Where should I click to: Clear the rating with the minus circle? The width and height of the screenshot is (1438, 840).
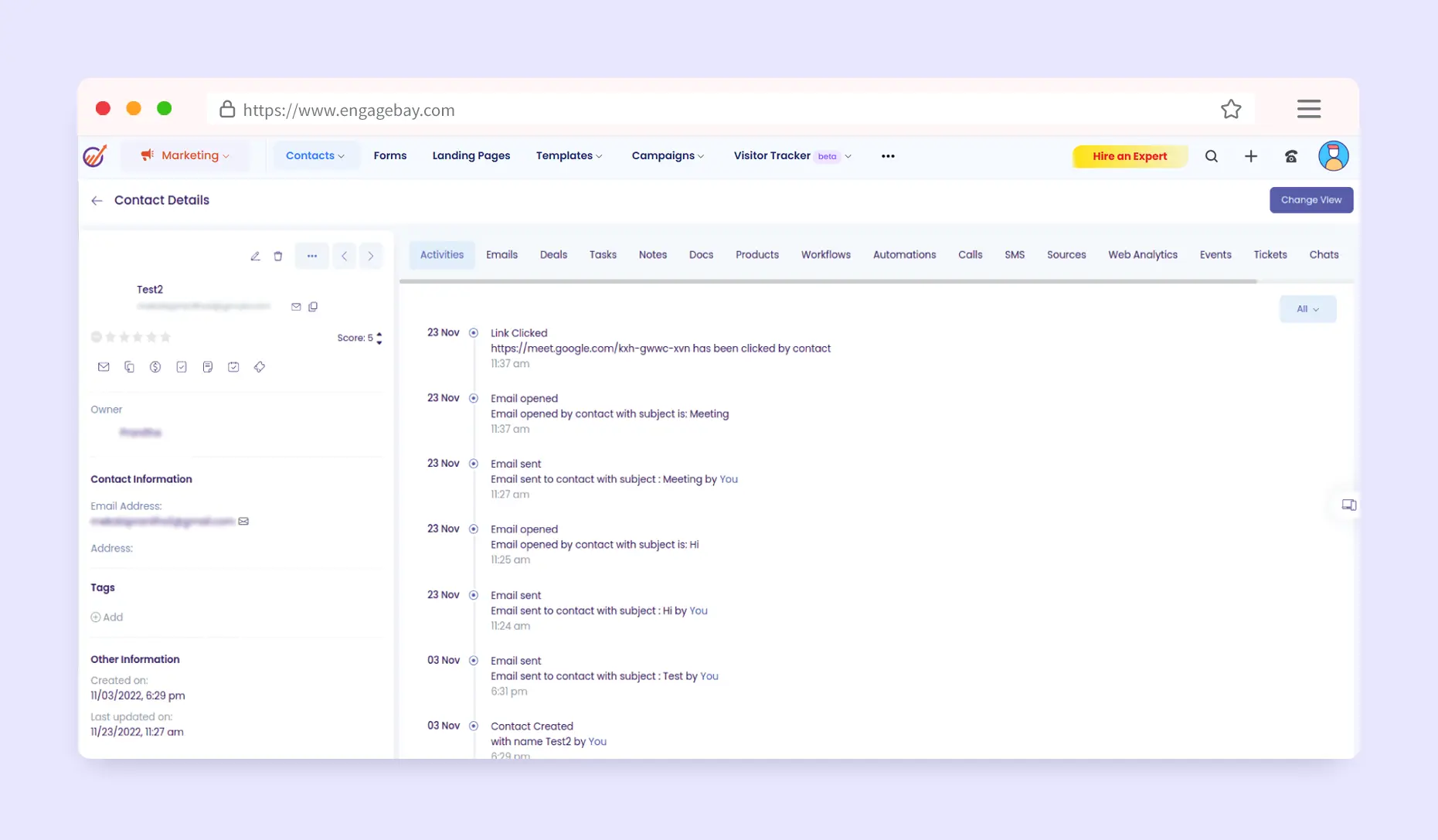coord(97,337)
